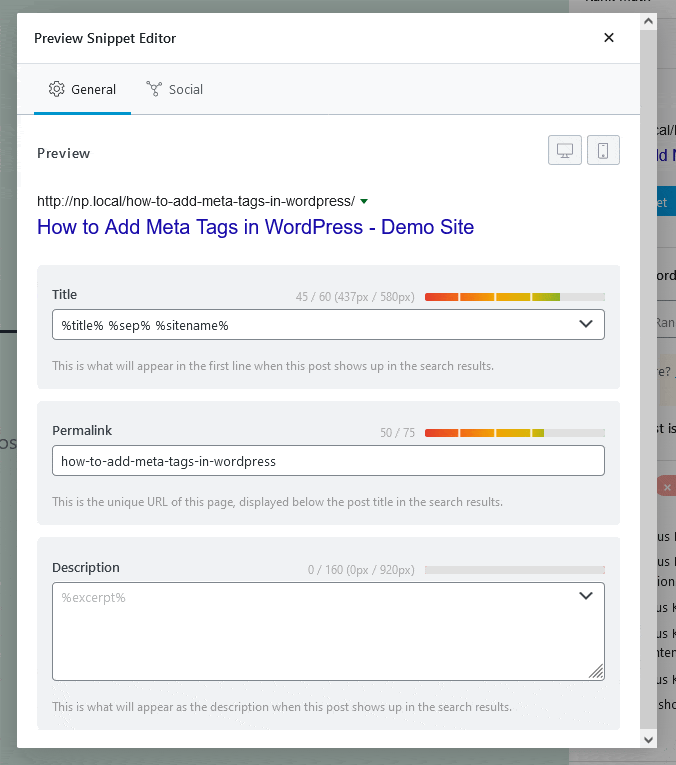Click the Preview section label

64,153
